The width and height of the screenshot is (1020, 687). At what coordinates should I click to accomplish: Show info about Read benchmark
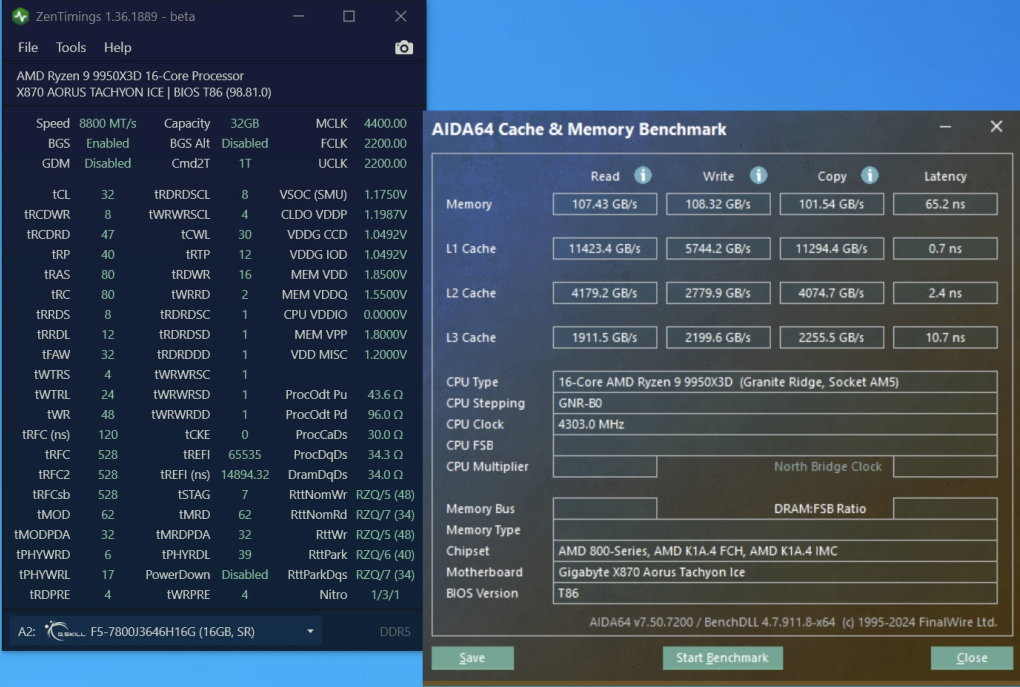pyautogui.click(x=643, y=176)
